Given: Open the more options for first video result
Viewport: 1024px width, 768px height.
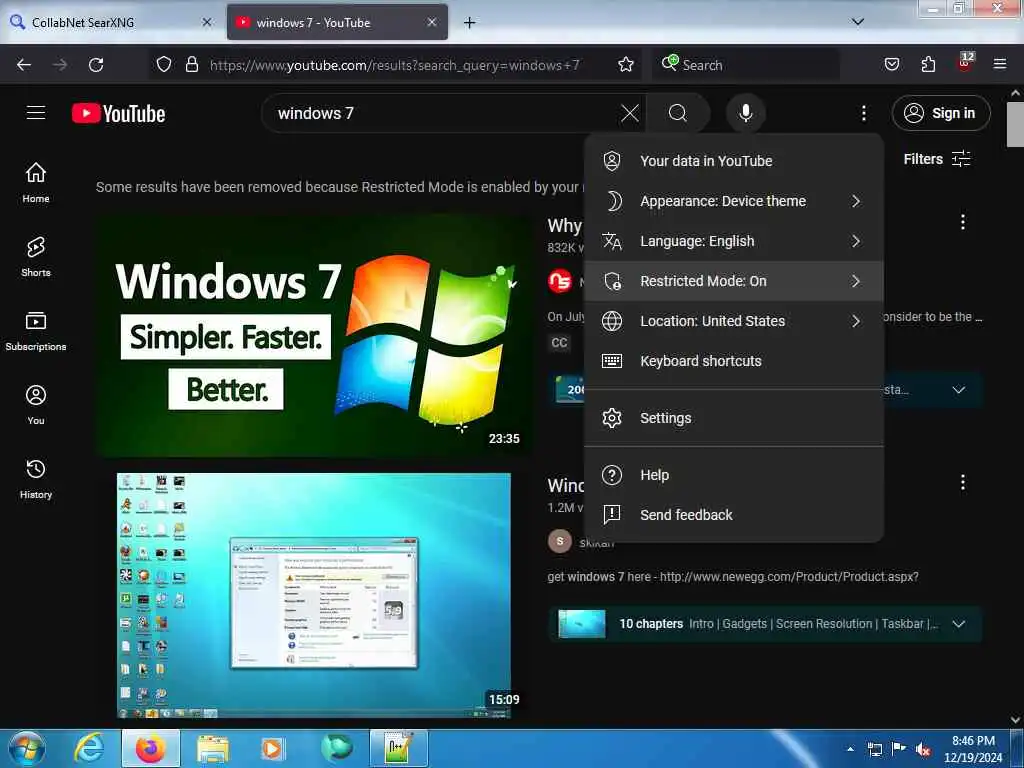Looking at the screenshot, I should (x=963, y=222).
